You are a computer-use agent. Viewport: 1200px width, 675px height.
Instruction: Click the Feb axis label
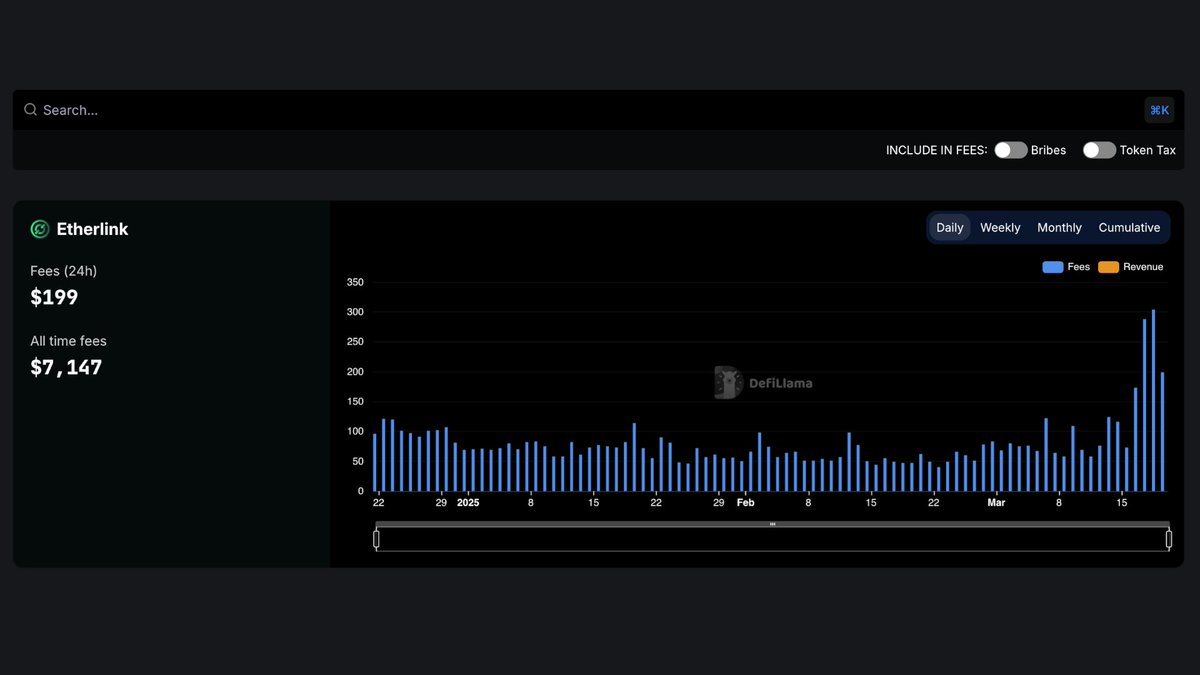(x=745, y=503)
